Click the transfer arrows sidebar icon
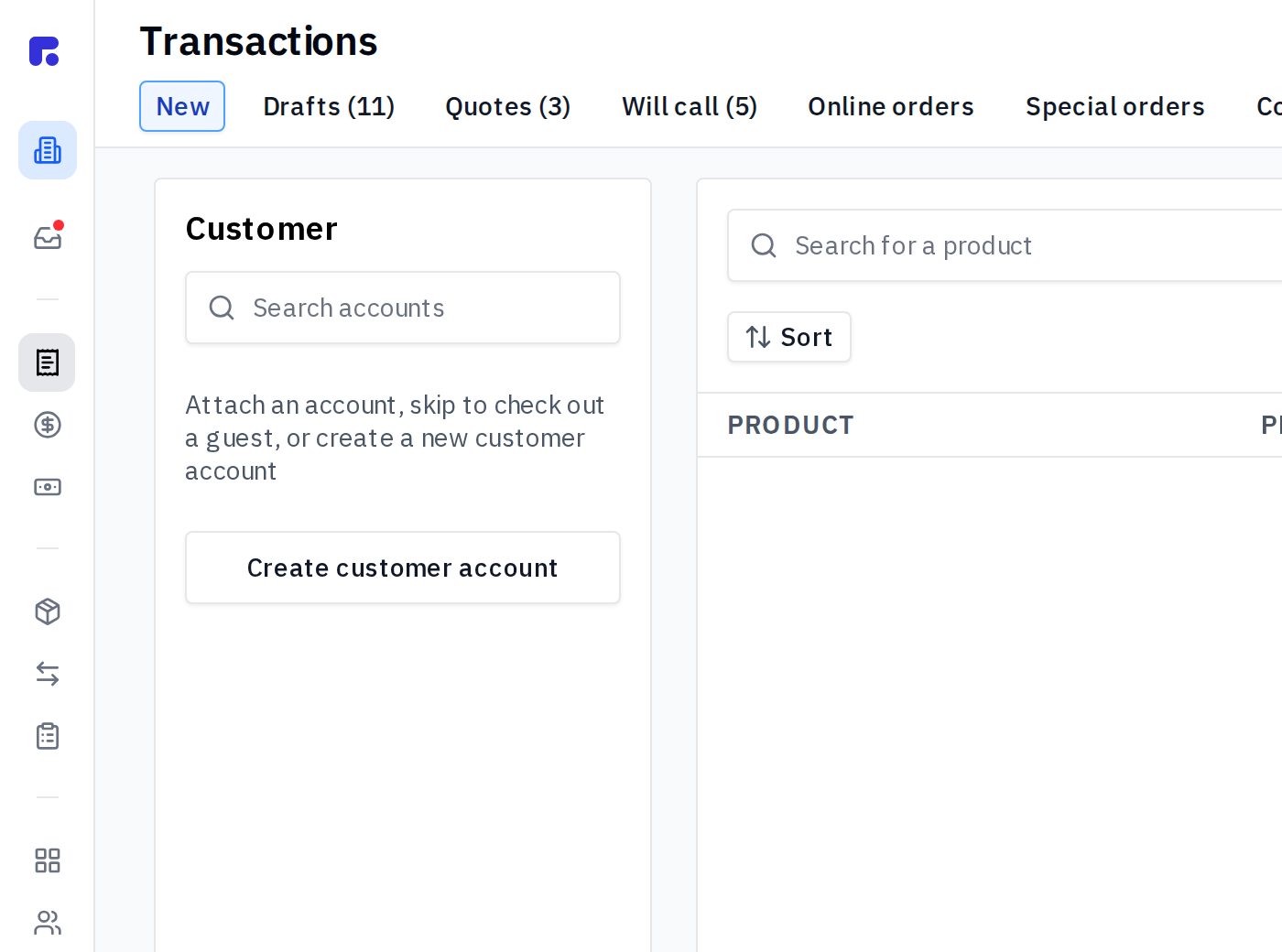 tap(48, 674)
